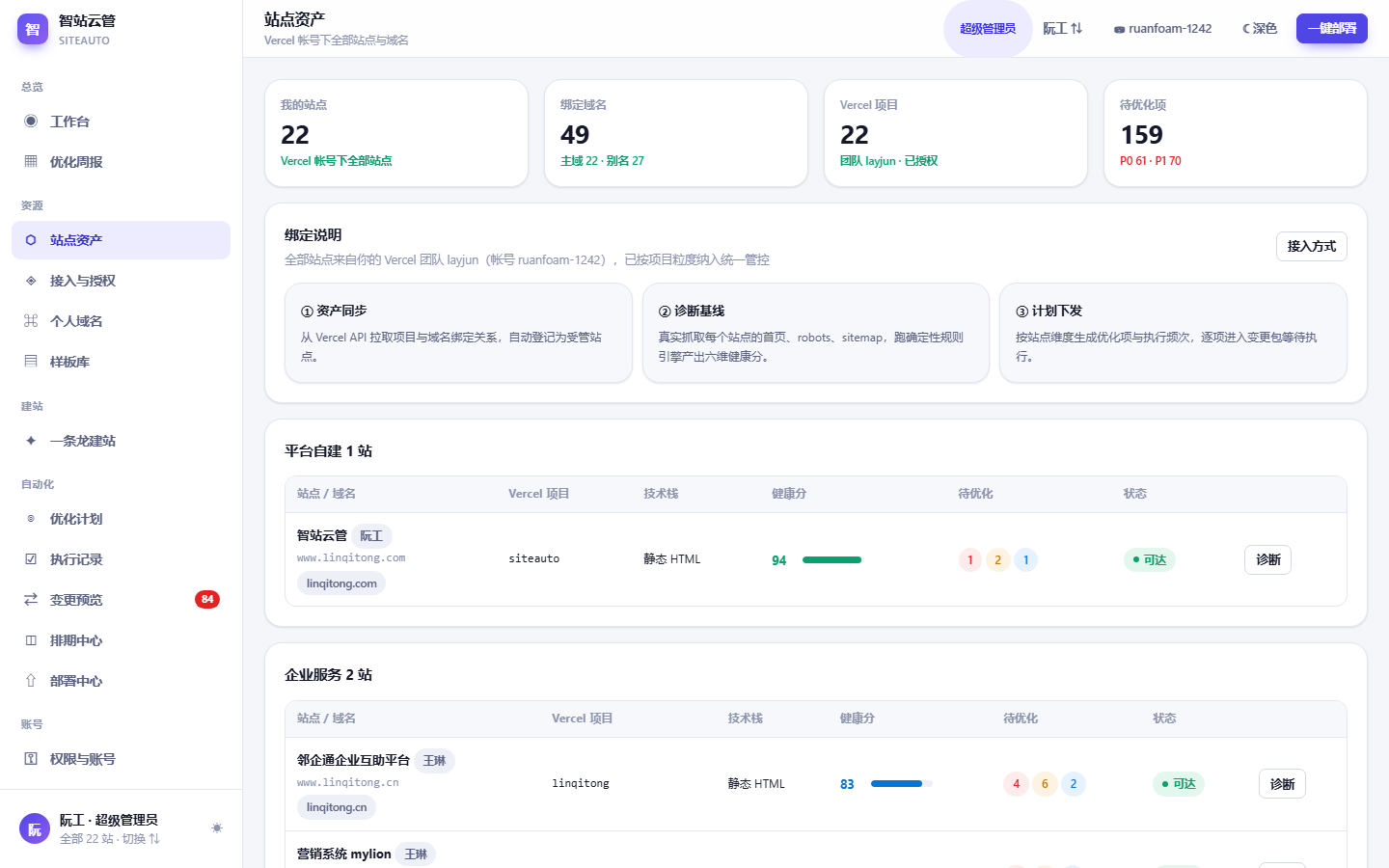Click the 工作台 icon in the sidebar
This screenshot has width=1389, height=868.
coord(31,122)
